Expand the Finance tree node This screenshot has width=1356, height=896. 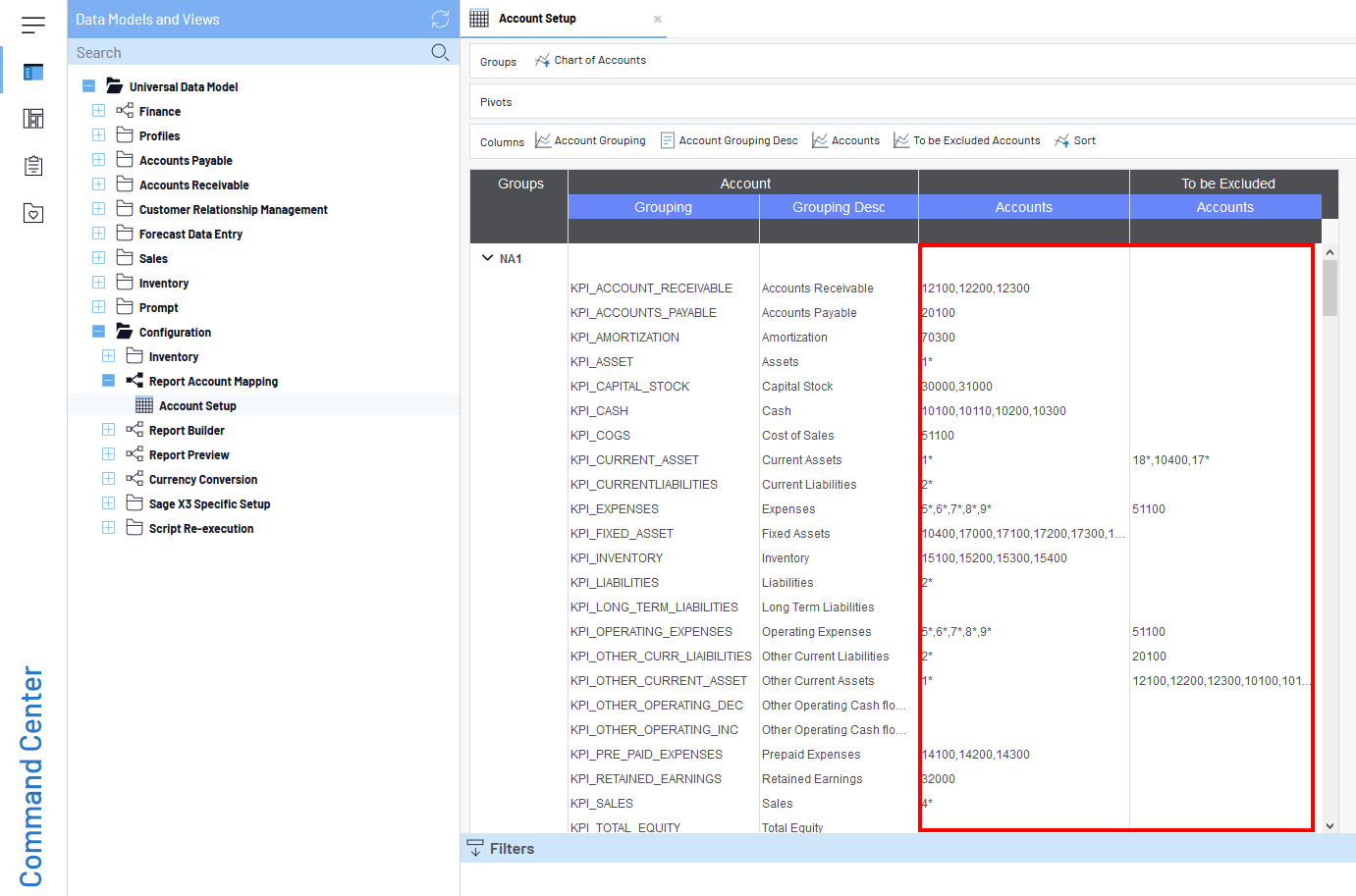tap(98, 111)
